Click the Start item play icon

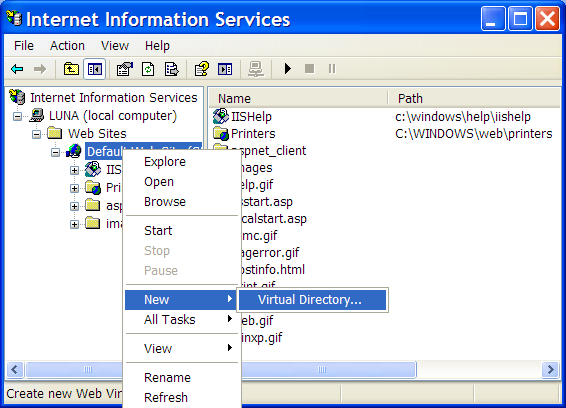pos(287,69)
